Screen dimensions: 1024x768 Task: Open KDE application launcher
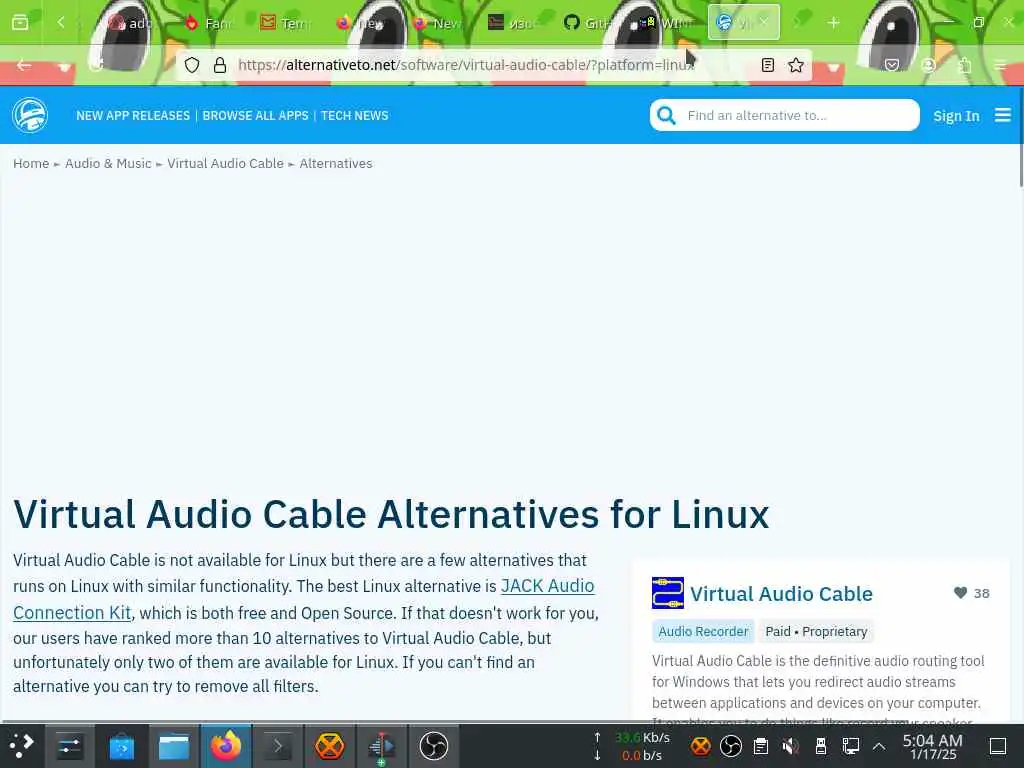pos(22,746)
